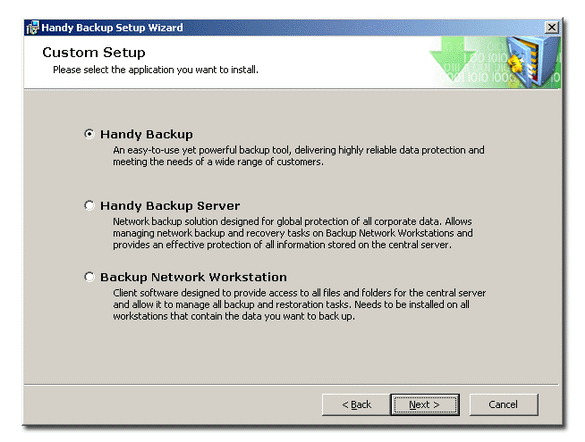The width and height of the screenshot is (585, 442).
Task: Select the Backup Network Workstation radio button
Action: point(89,277)
